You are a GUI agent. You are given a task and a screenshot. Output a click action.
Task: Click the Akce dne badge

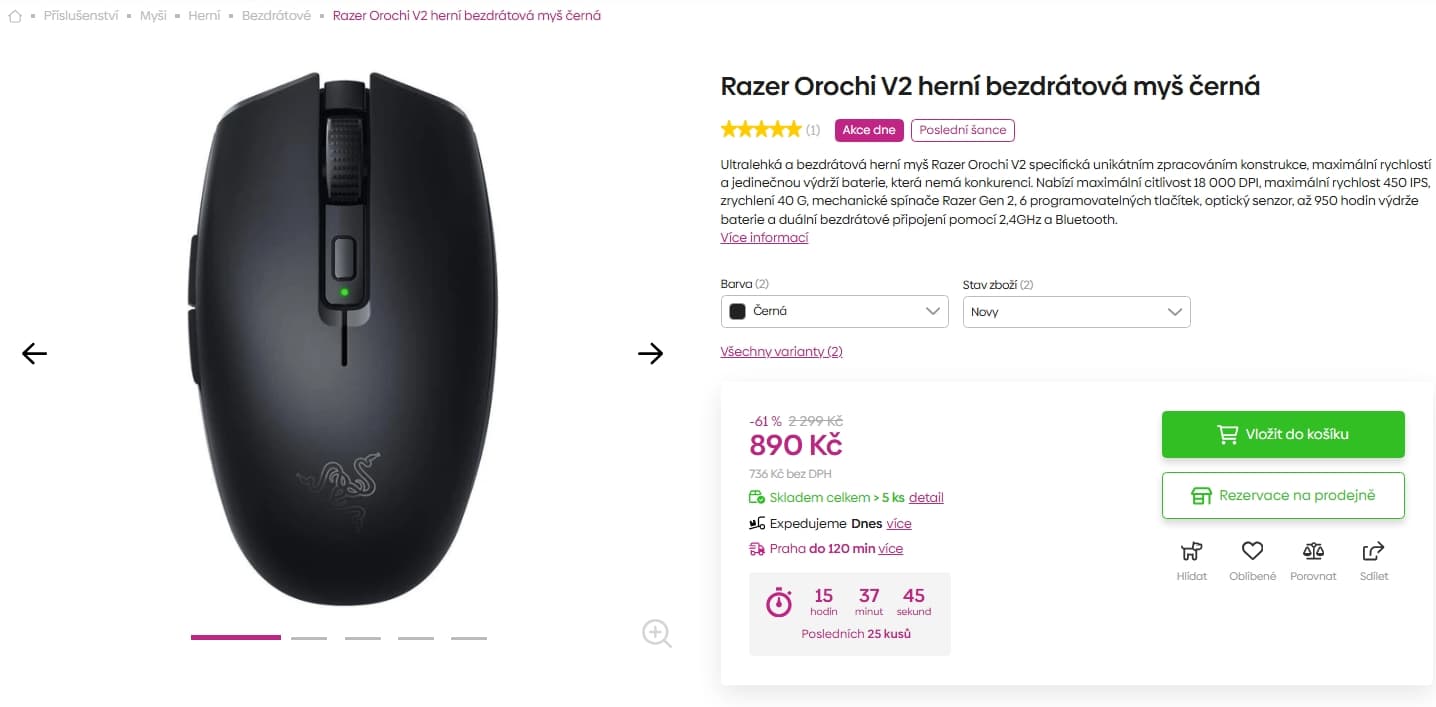[867, 130]
